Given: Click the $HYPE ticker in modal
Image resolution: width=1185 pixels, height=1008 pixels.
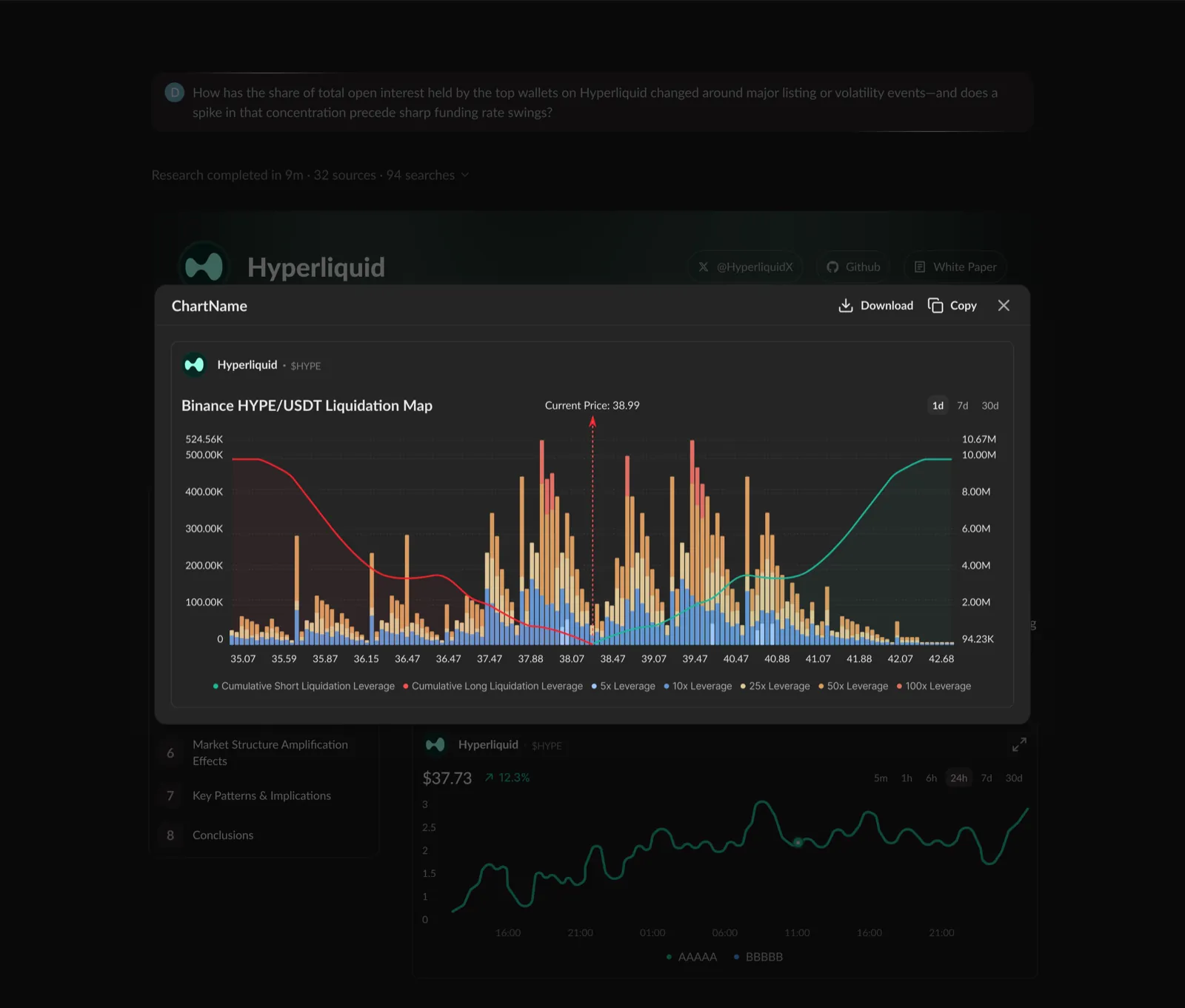Looking at the screenshot, I should (x=305, y=366).
